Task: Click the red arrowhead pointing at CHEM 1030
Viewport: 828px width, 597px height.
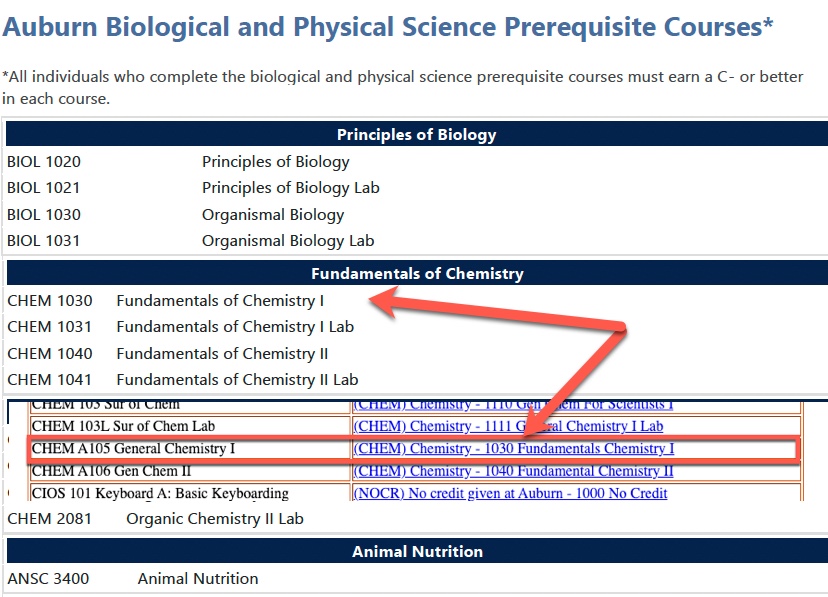Action: point(383,302)
